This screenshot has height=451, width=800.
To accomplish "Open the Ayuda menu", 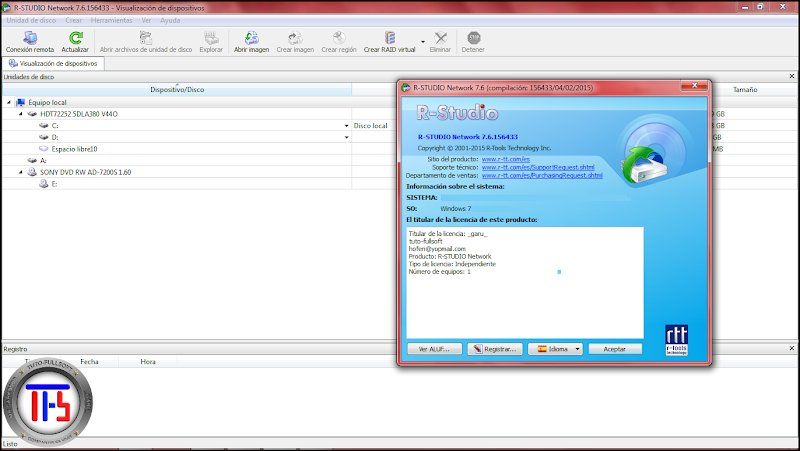I will (x=170, y=20).
